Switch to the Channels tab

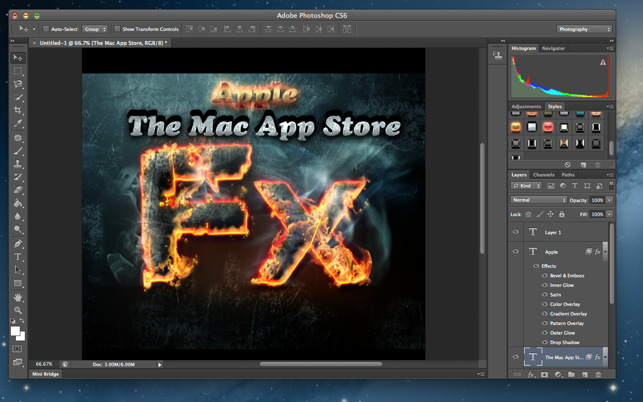click(543, 175)
